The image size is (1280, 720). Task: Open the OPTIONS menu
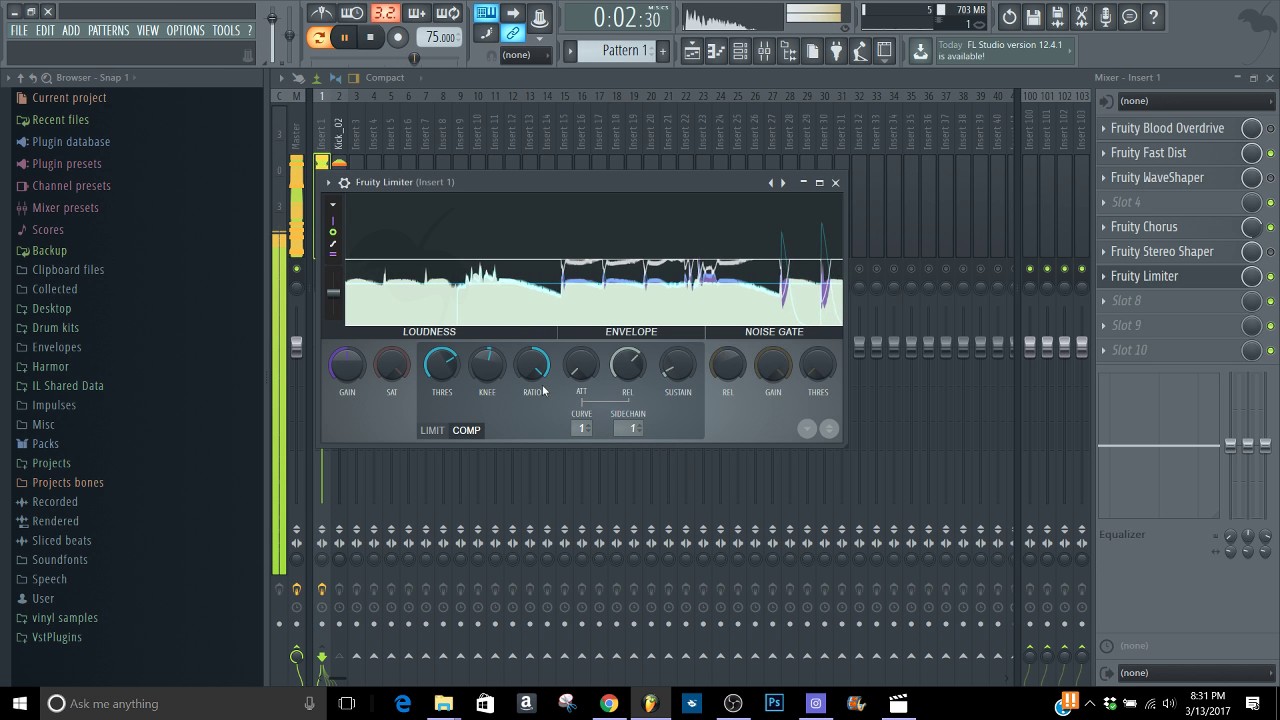[x=185, y=31]
